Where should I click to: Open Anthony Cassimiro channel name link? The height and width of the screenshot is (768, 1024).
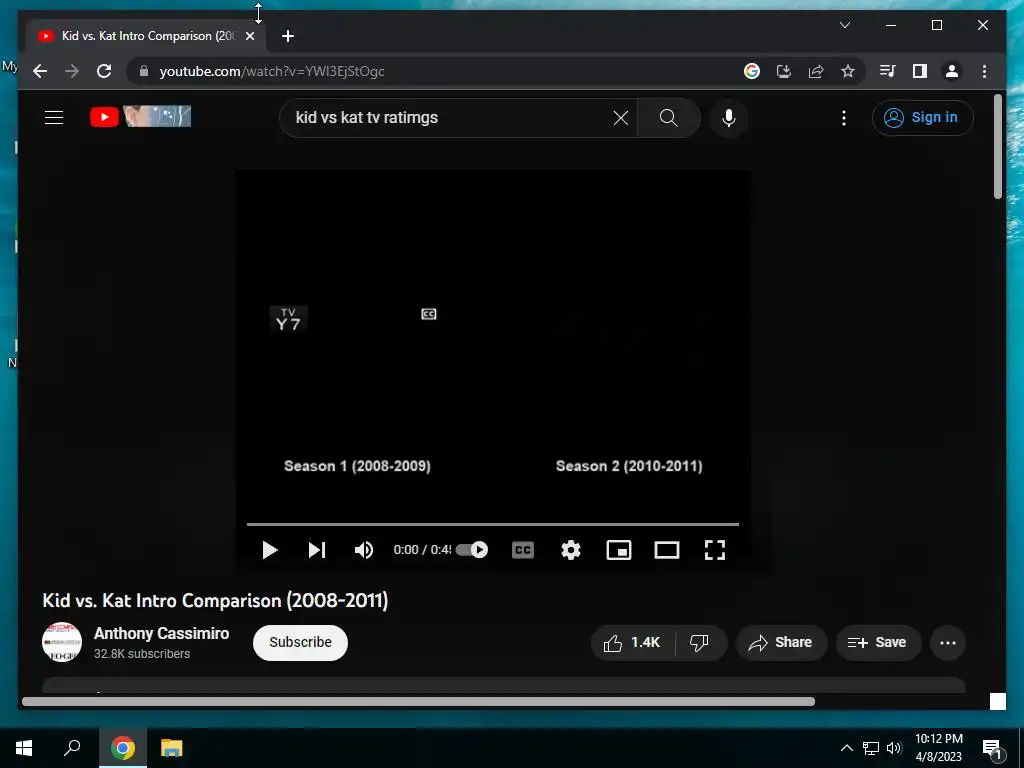click(161, 633)
